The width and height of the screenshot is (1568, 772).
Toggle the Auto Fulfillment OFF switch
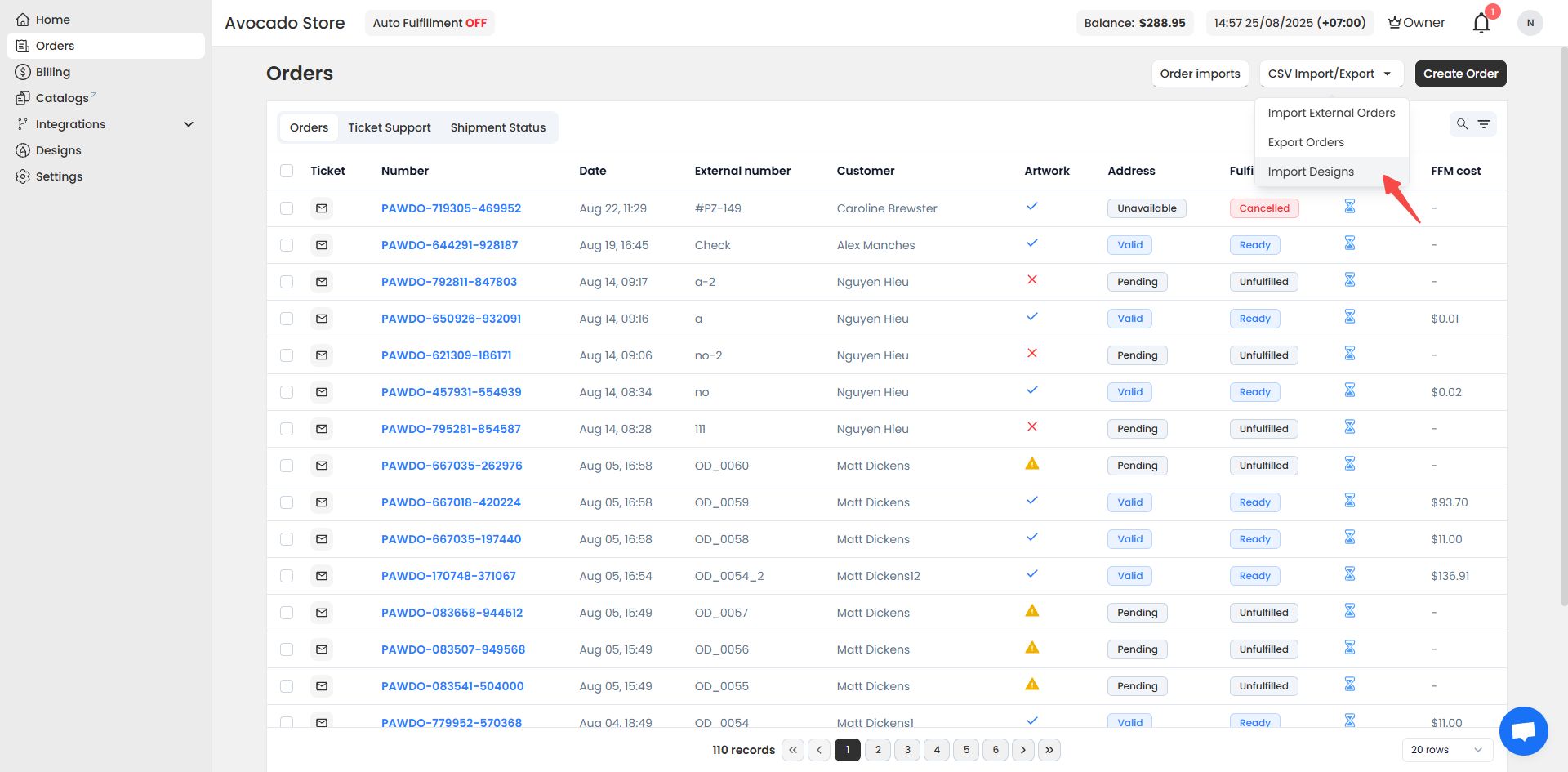[430, 23]
